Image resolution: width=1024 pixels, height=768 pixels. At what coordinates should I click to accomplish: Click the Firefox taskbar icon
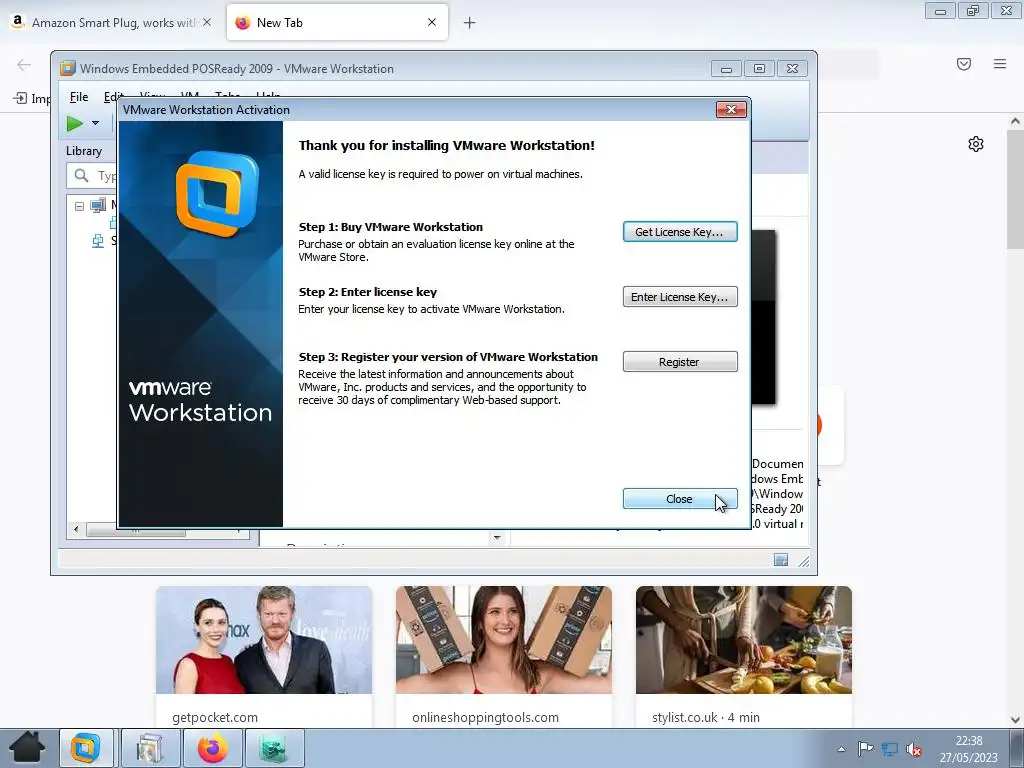(213, 748)
